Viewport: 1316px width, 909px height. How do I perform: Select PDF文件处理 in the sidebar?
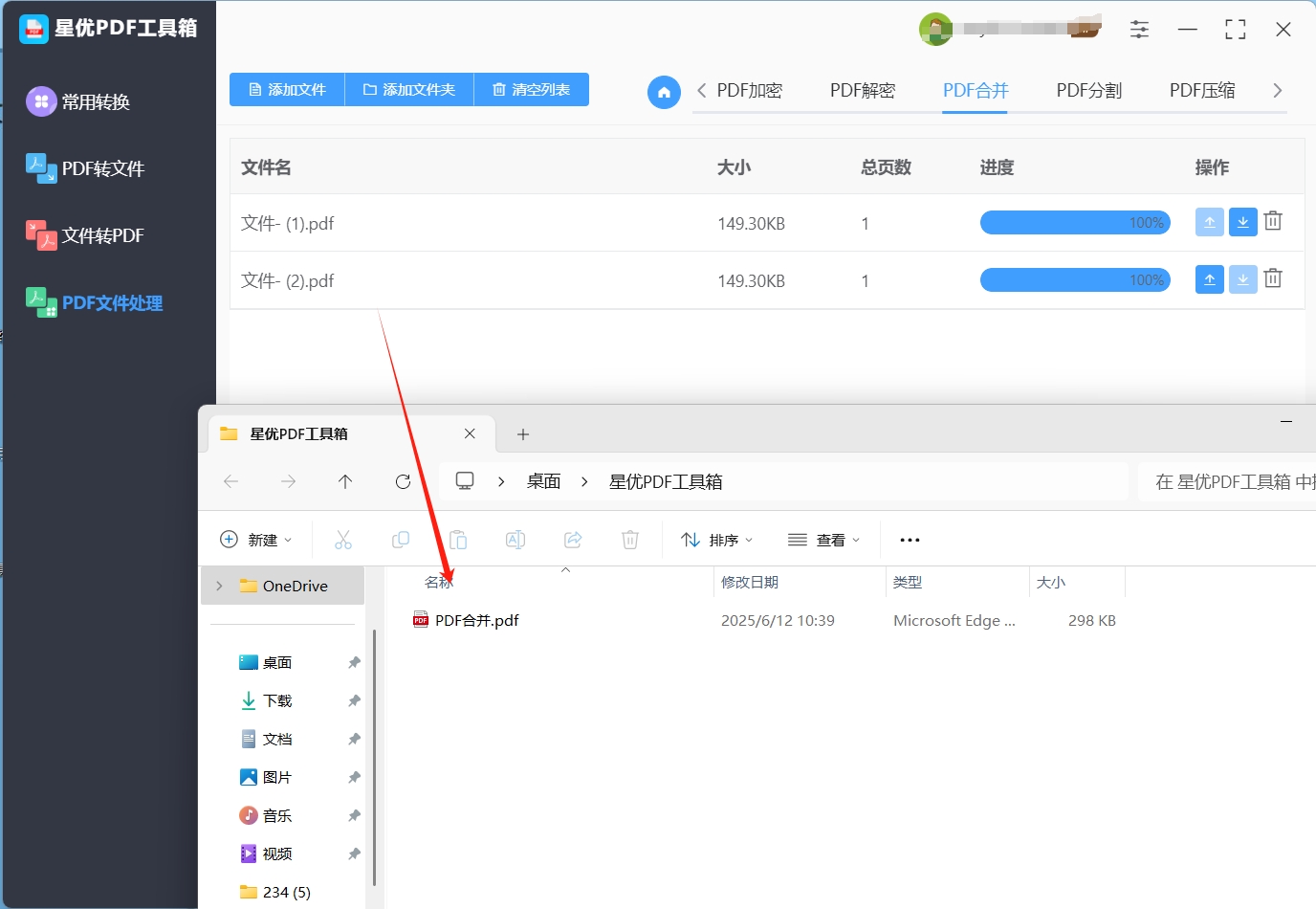pyautogui.click(x=94, y=303)
